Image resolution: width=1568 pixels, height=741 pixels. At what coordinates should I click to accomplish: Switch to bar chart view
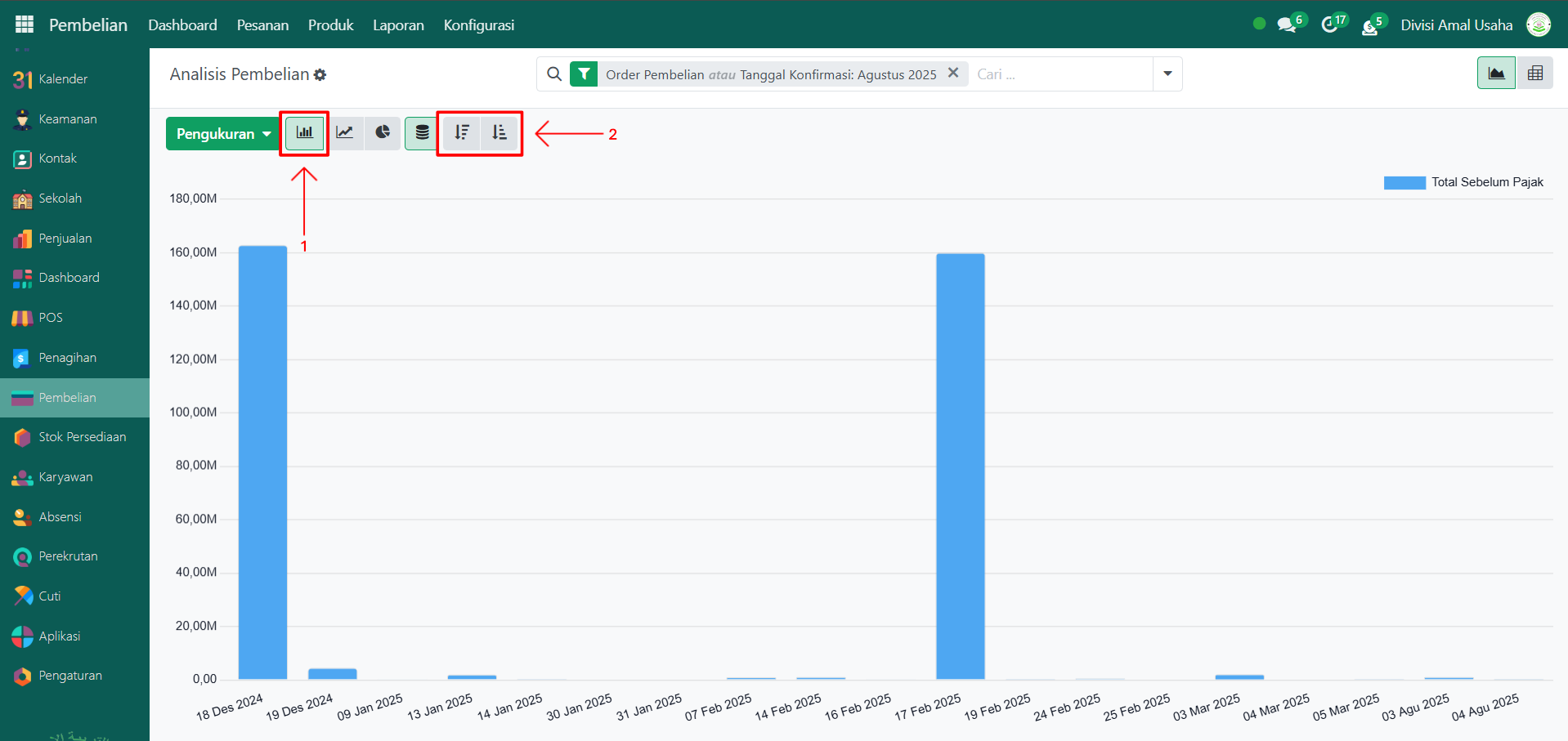point(304,132)
